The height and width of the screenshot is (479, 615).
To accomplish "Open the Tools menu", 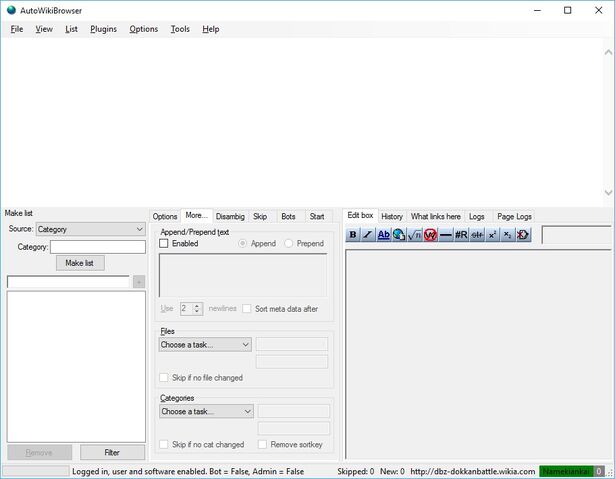I will 180,29.
